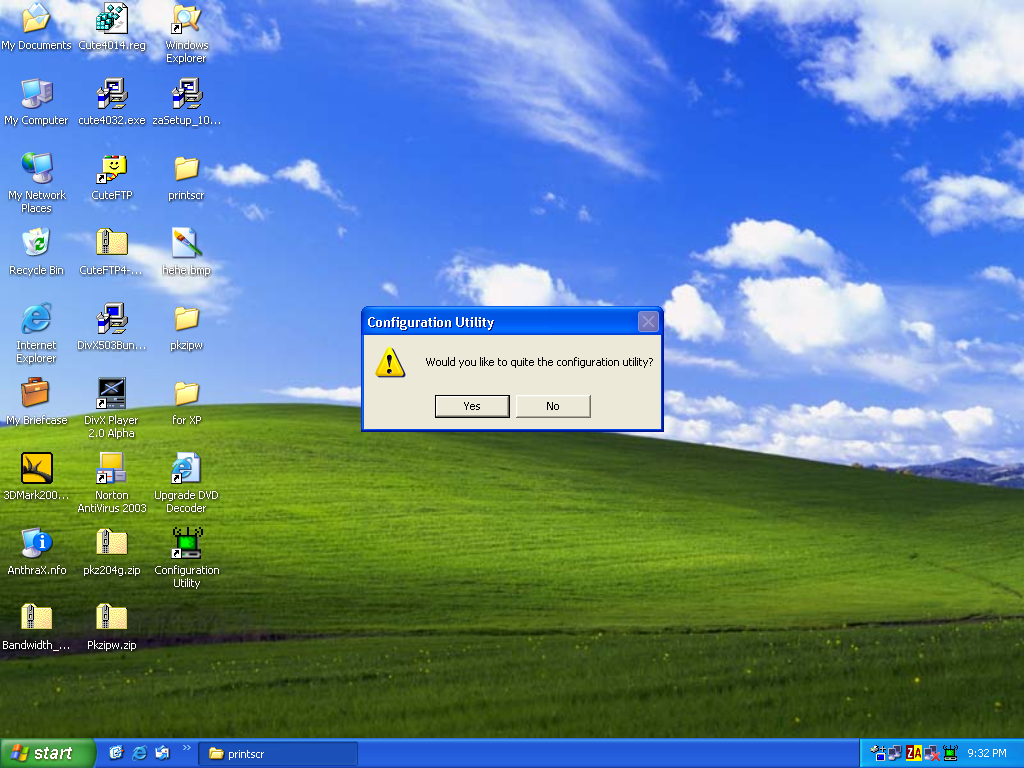Image resolution: width=1024 pixels, height=768 pixels.
Task: Expand the Quick Launch overflow chevron
Action: click(x=187, y=748)
